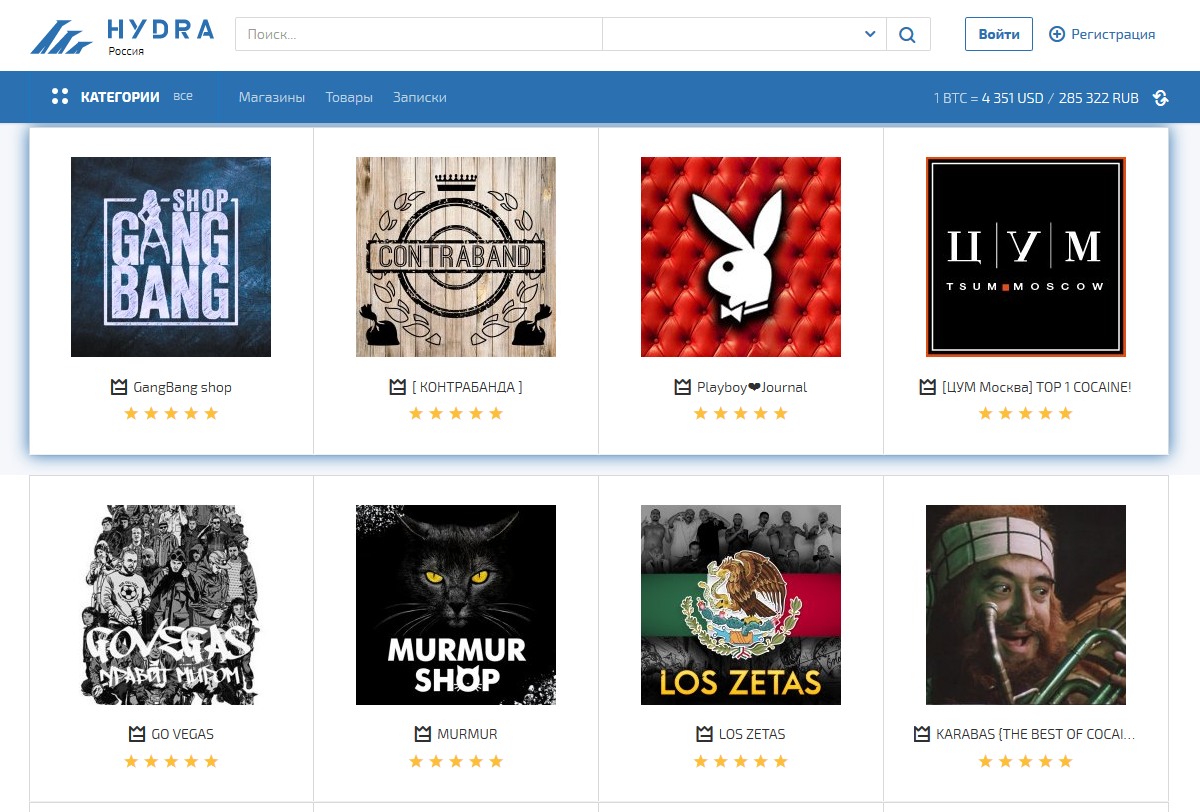Click the HYDRA wordmark text
1200x812 pixels.
(x=161, y=28)
